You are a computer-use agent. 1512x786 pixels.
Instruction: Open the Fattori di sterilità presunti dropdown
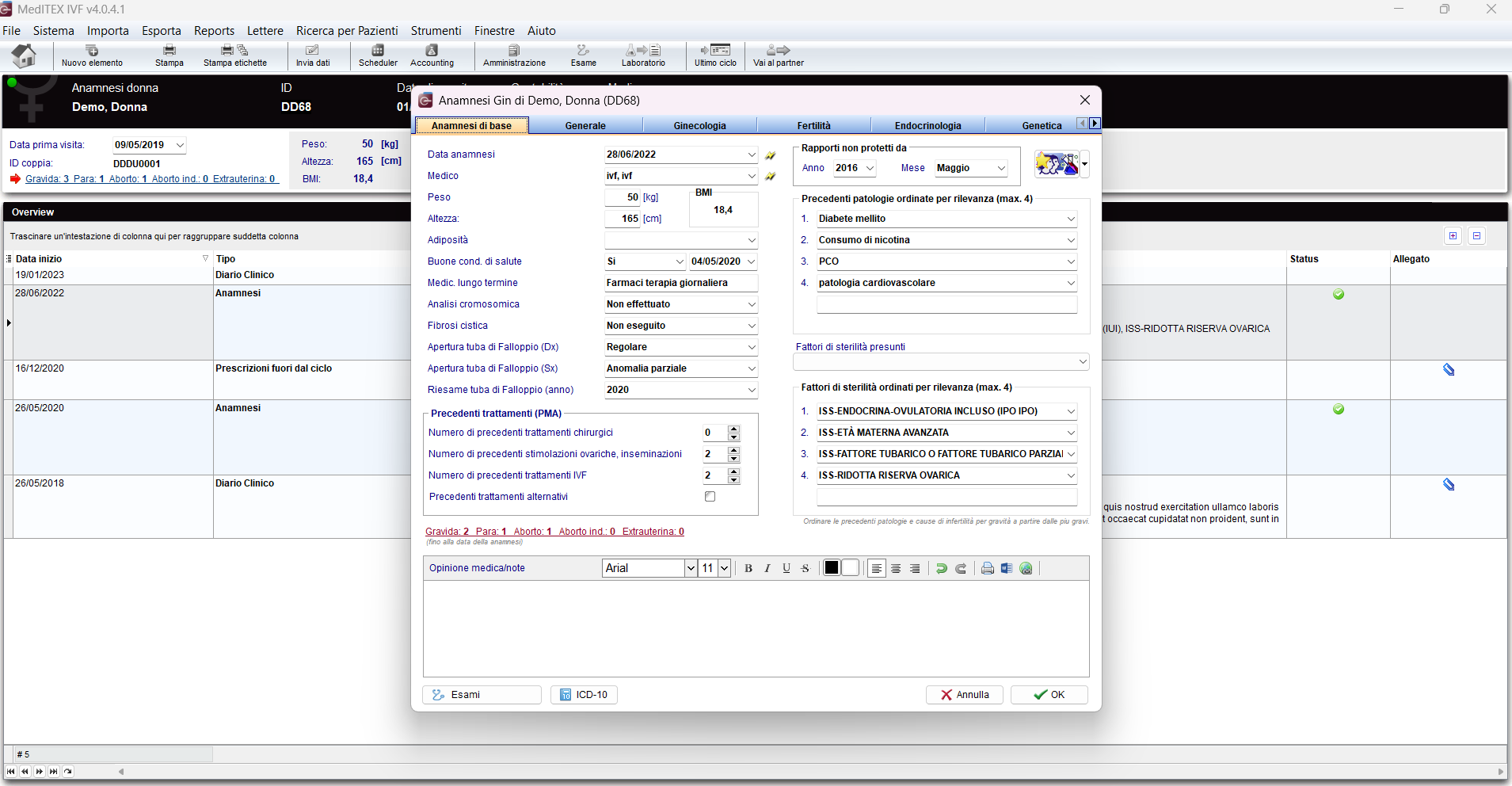[x=1082, y=362]
